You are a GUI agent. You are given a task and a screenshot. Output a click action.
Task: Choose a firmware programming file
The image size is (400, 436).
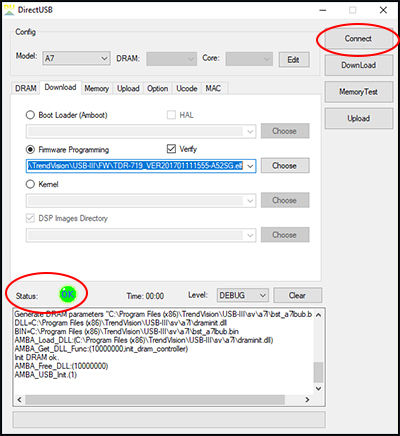pyautogui.click(x=285, y=166)
